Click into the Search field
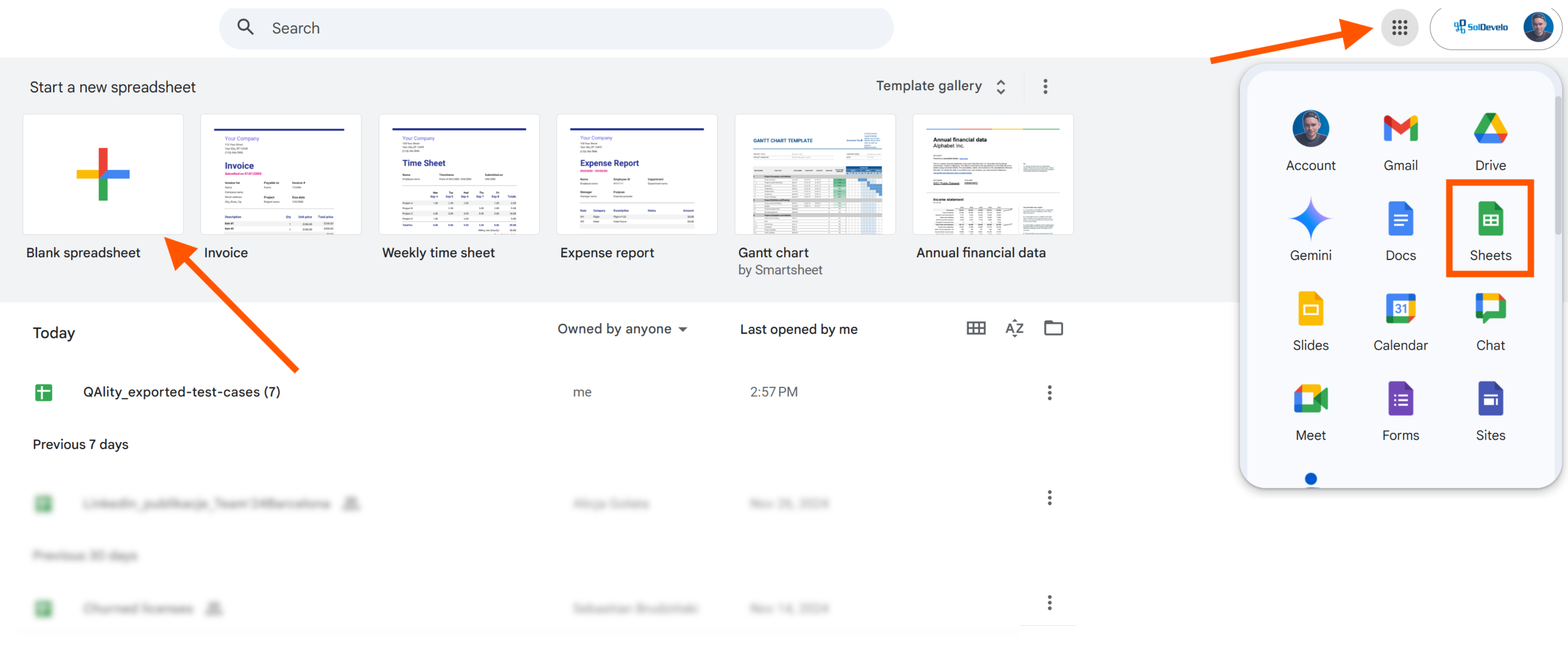Viewport: 1568px width, 654px height. pos(556,28)
